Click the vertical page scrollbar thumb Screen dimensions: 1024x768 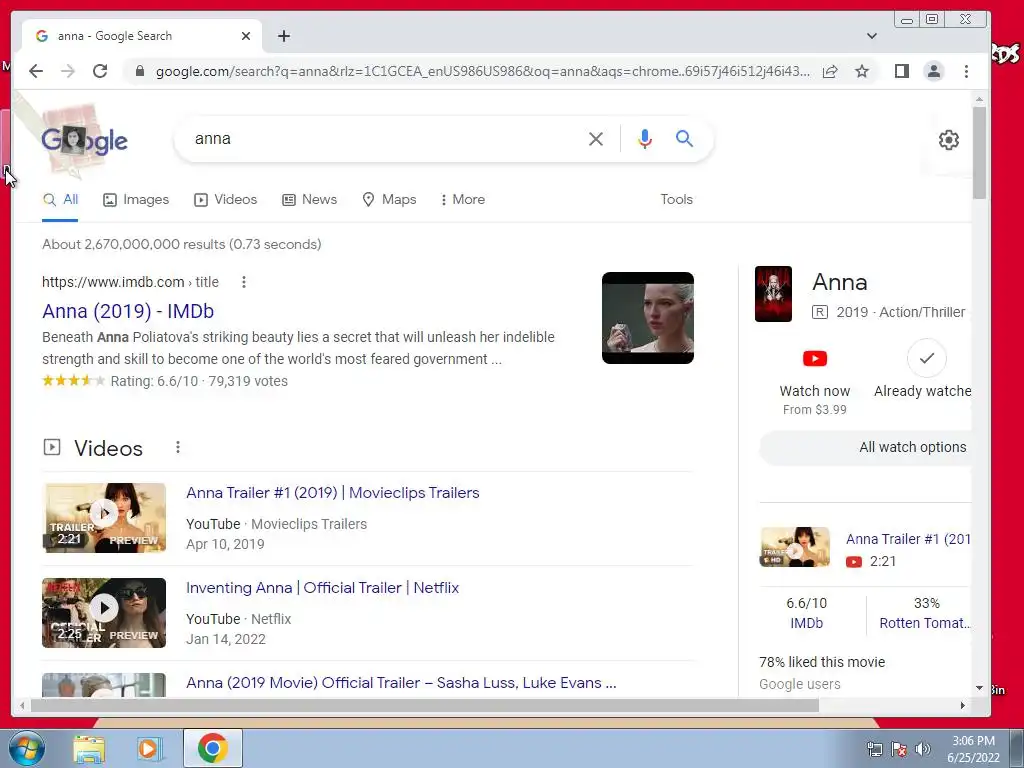click(979, 152)
